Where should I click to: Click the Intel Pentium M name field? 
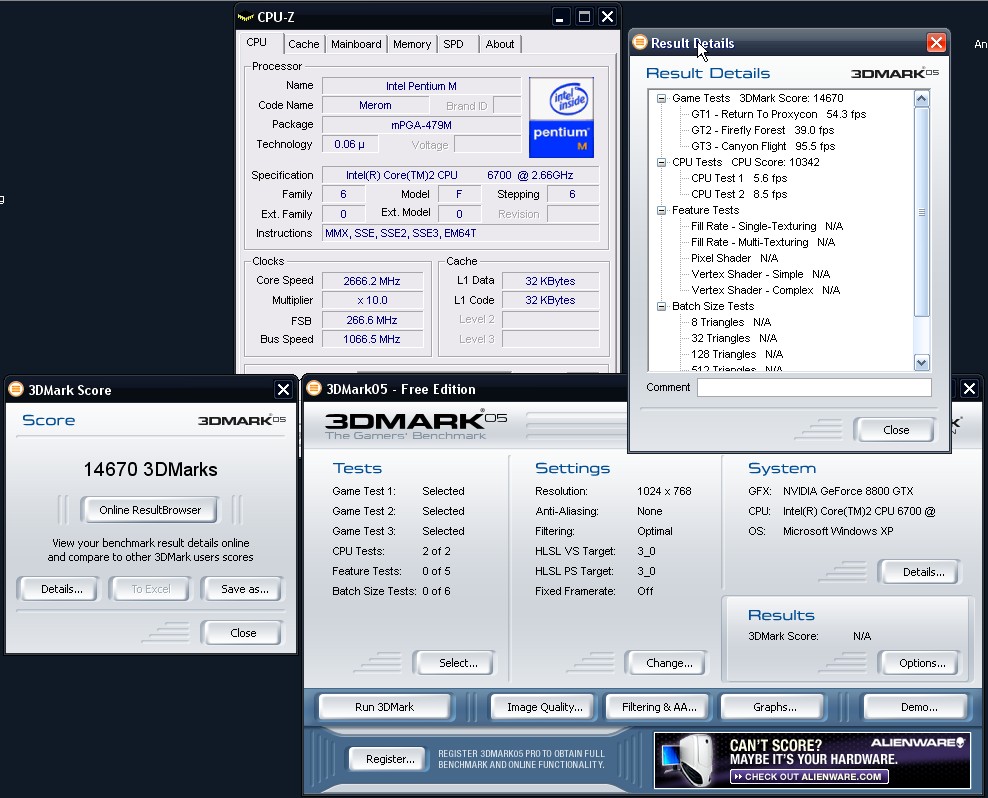tap(421, 86)
